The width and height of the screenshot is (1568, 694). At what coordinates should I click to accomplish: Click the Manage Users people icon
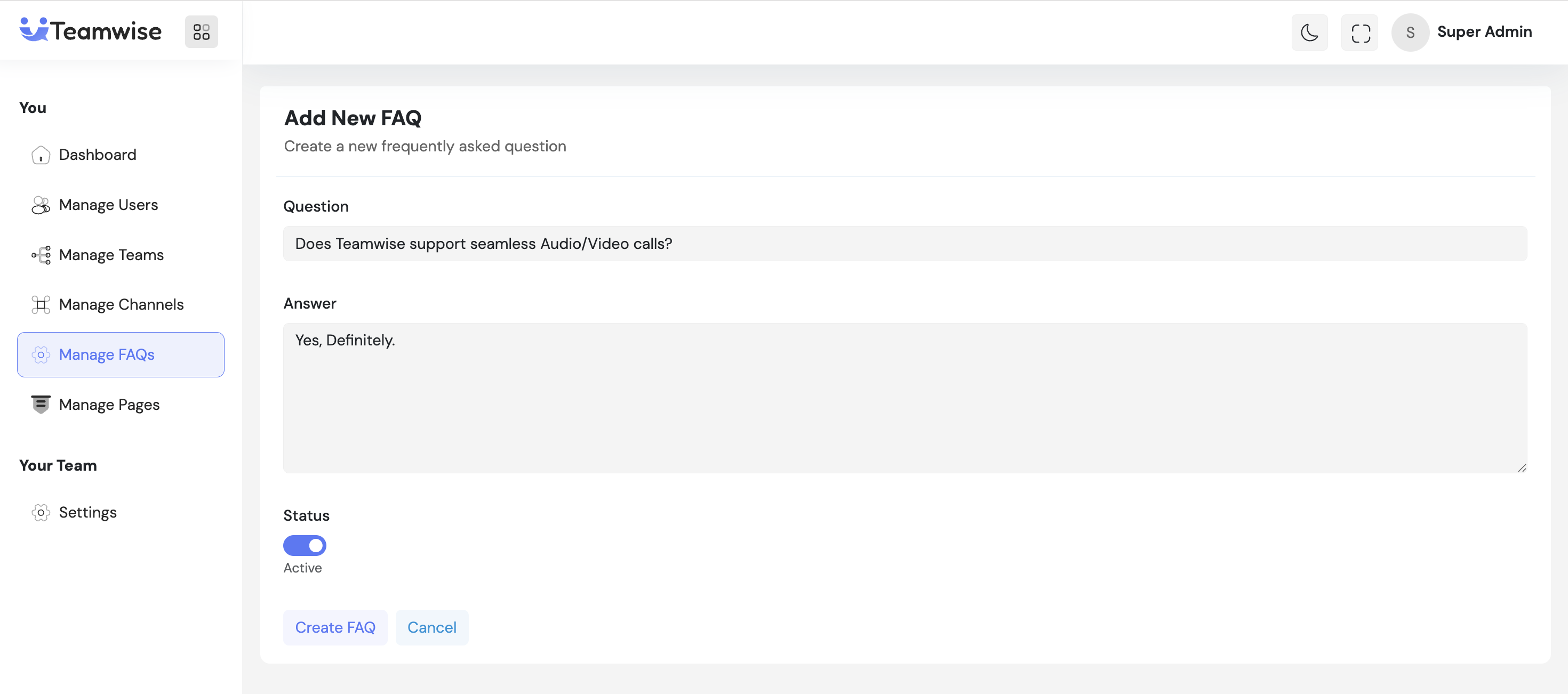tap(41, 205)
